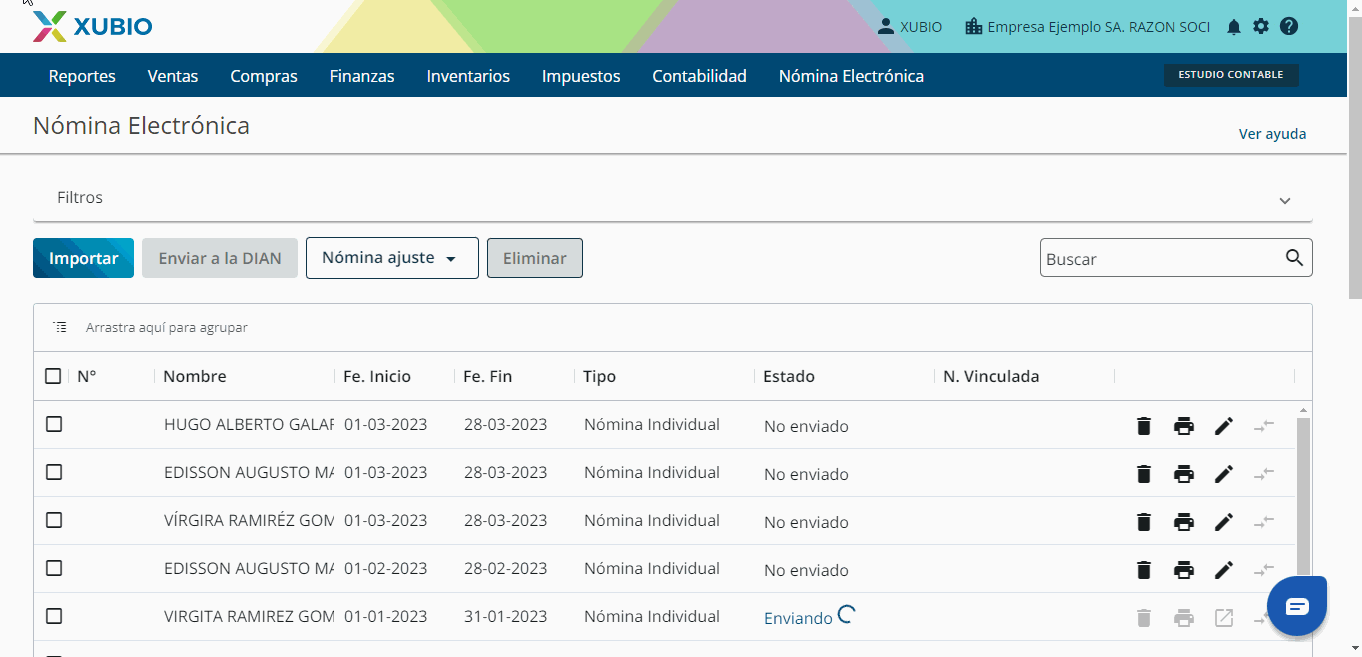Viewport: 1362px width, 657px height.
Task: Edit the EDISSON payroll dated 01-02-2023
Action: coord(1224,570)
